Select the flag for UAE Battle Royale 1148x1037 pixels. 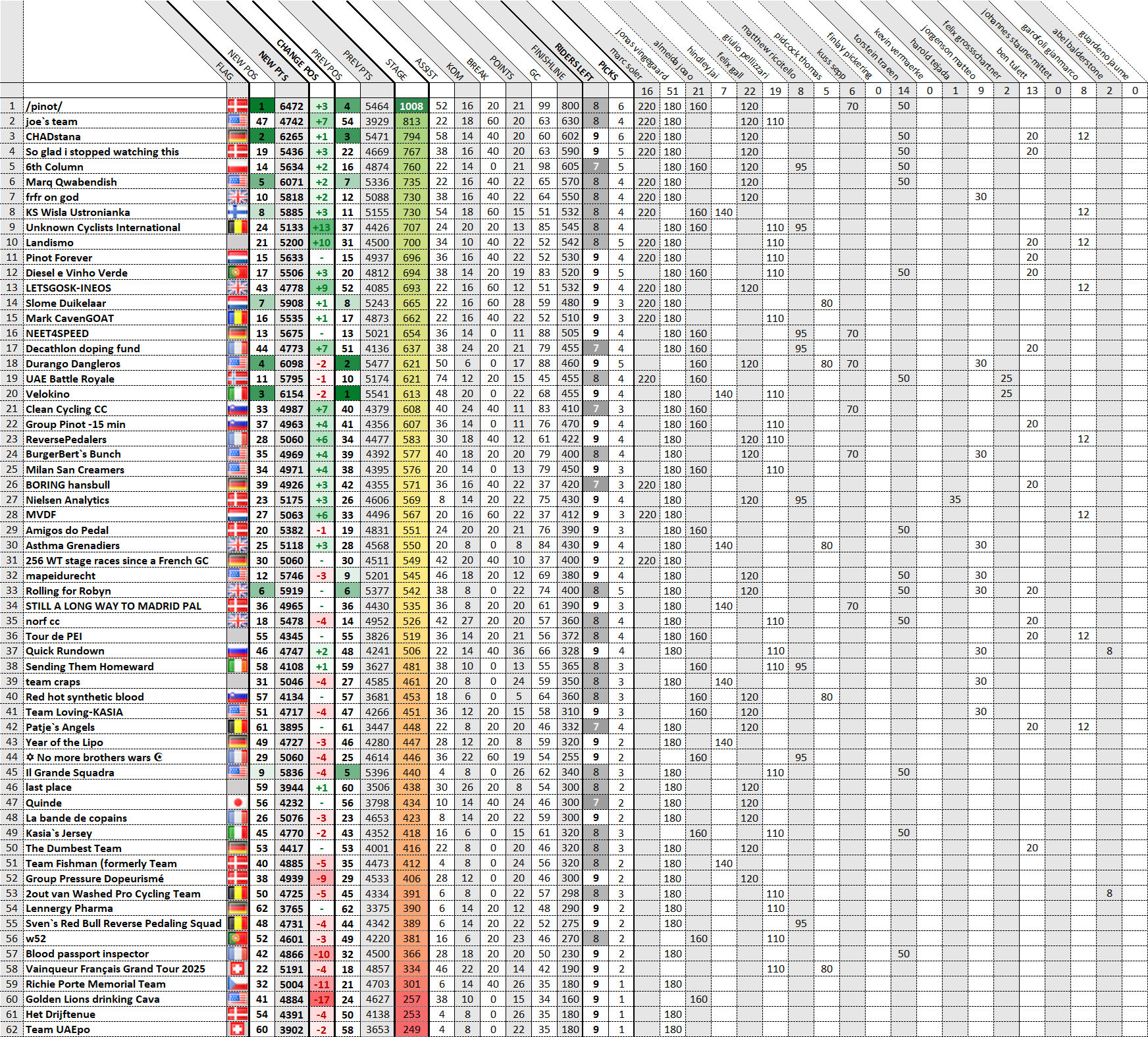pos(238,379)
